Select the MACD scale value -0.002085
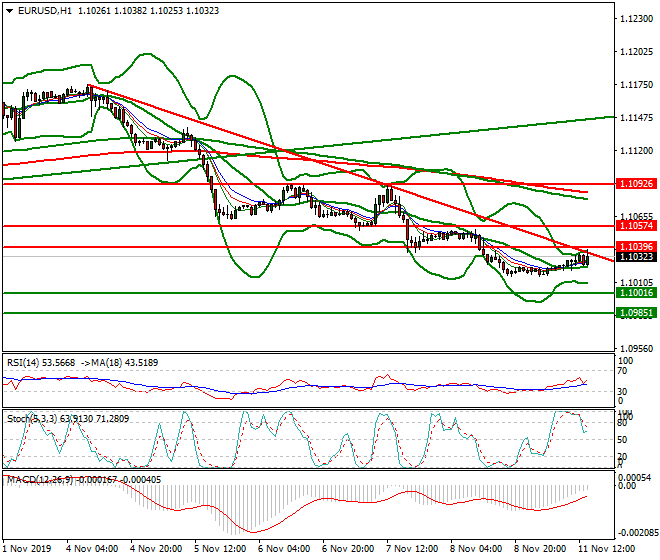Image resolution: width=660 pixels, height=560 pixels. pos(638,533)
